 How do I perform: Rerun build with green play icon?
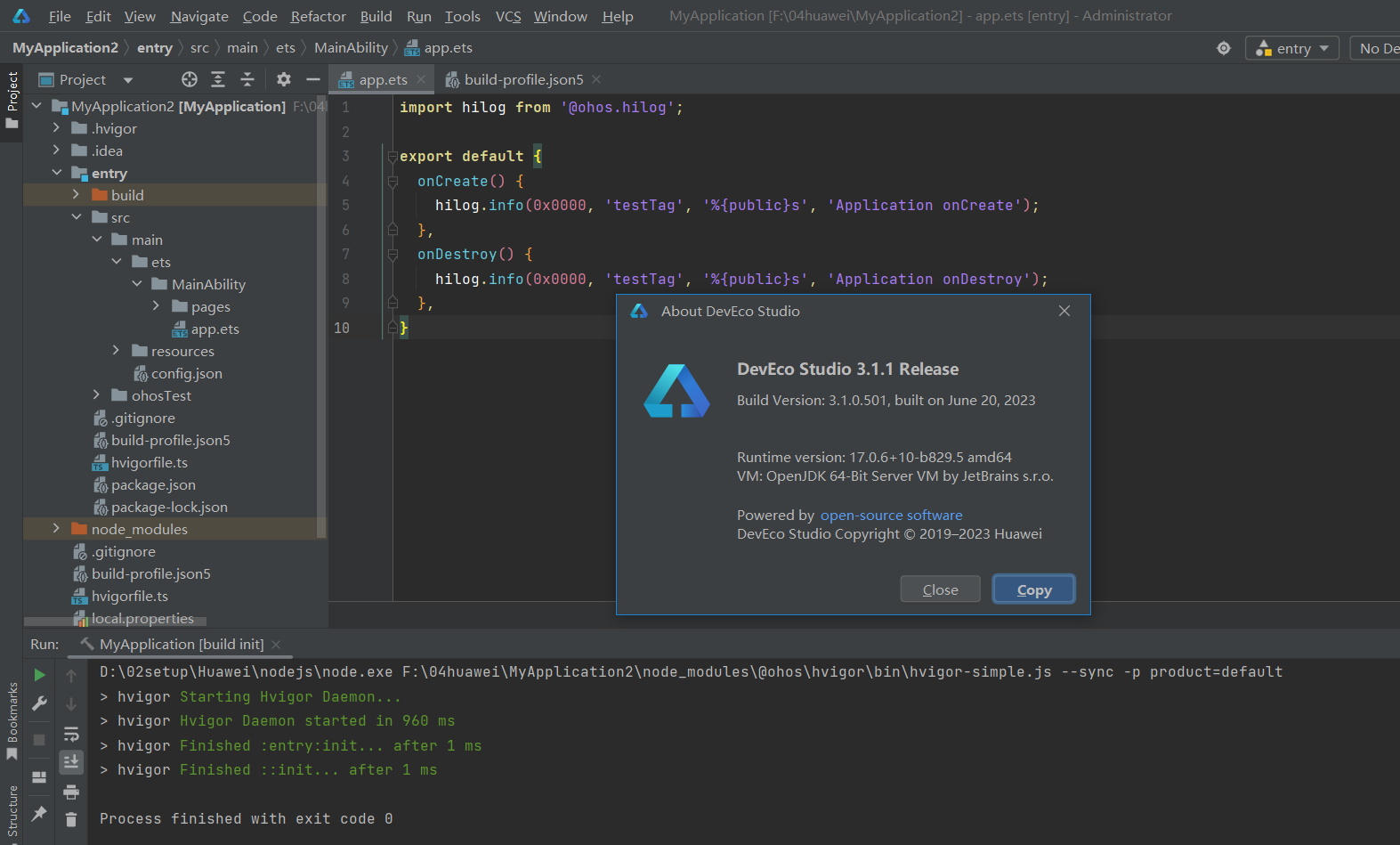[x=39, y=675]
